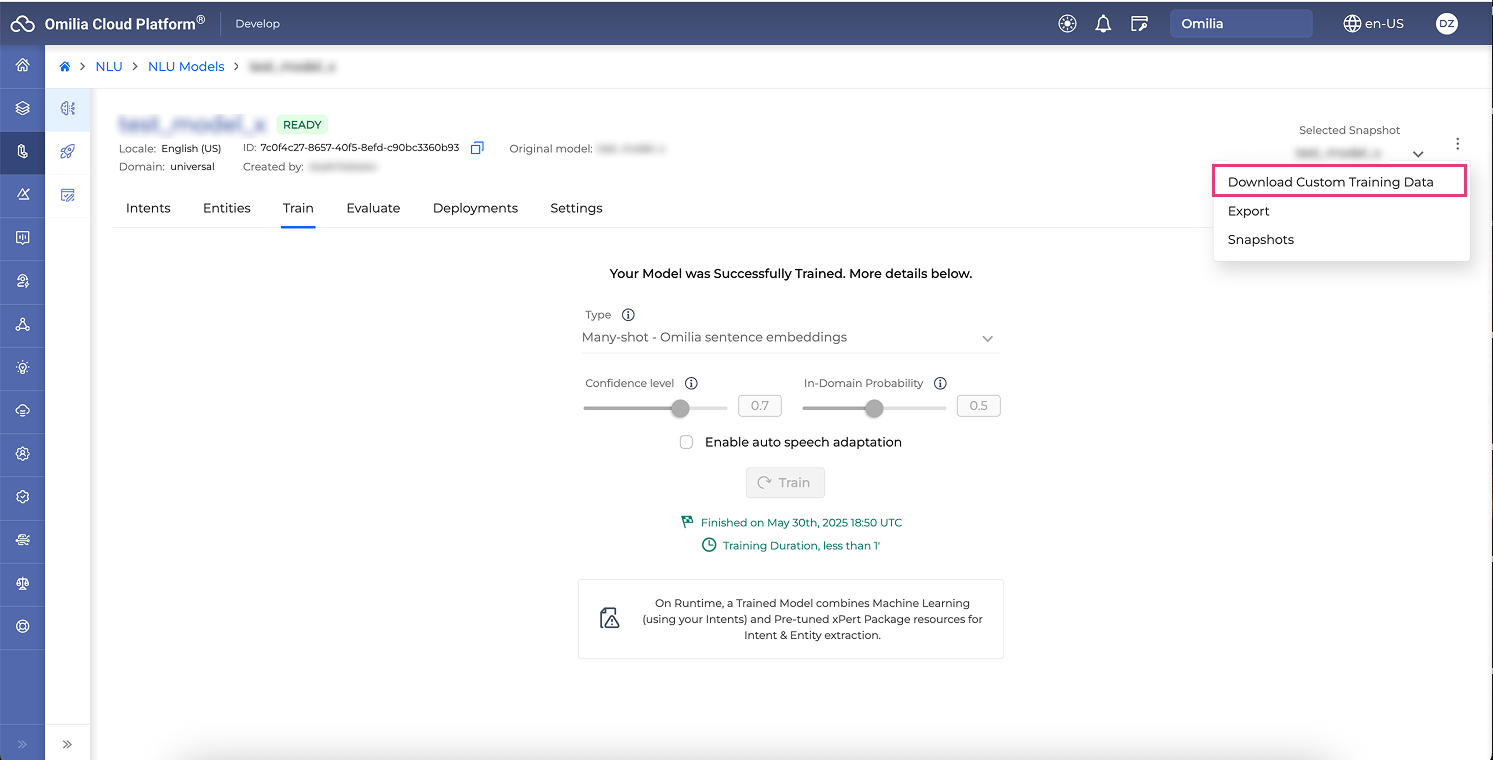Viewport: 1493px width, 760px height.
Task: Open the en-US language selector
Action: pos(1374,24)
